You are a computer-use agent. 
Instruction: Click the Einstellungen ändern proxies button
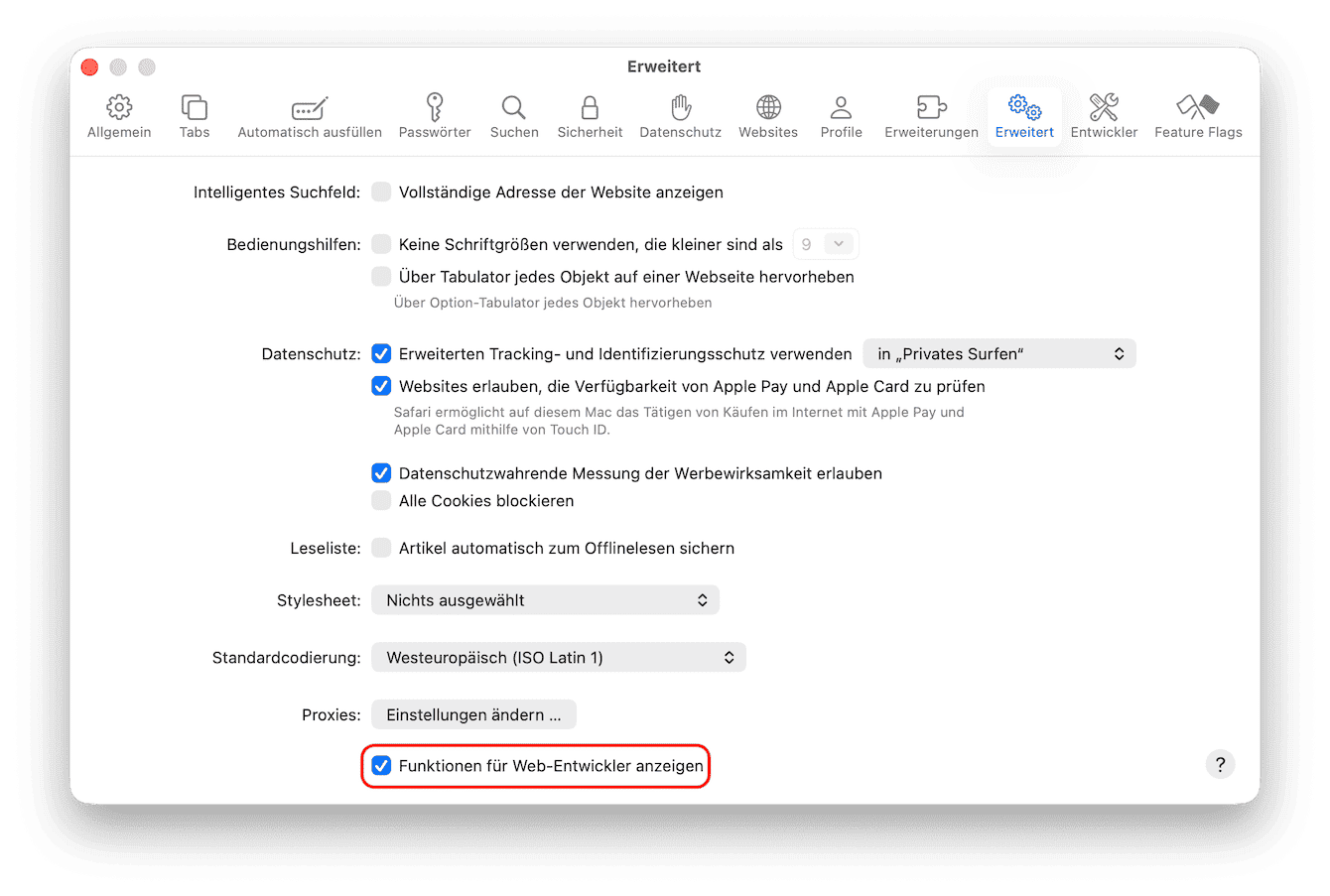click(473, 715)
